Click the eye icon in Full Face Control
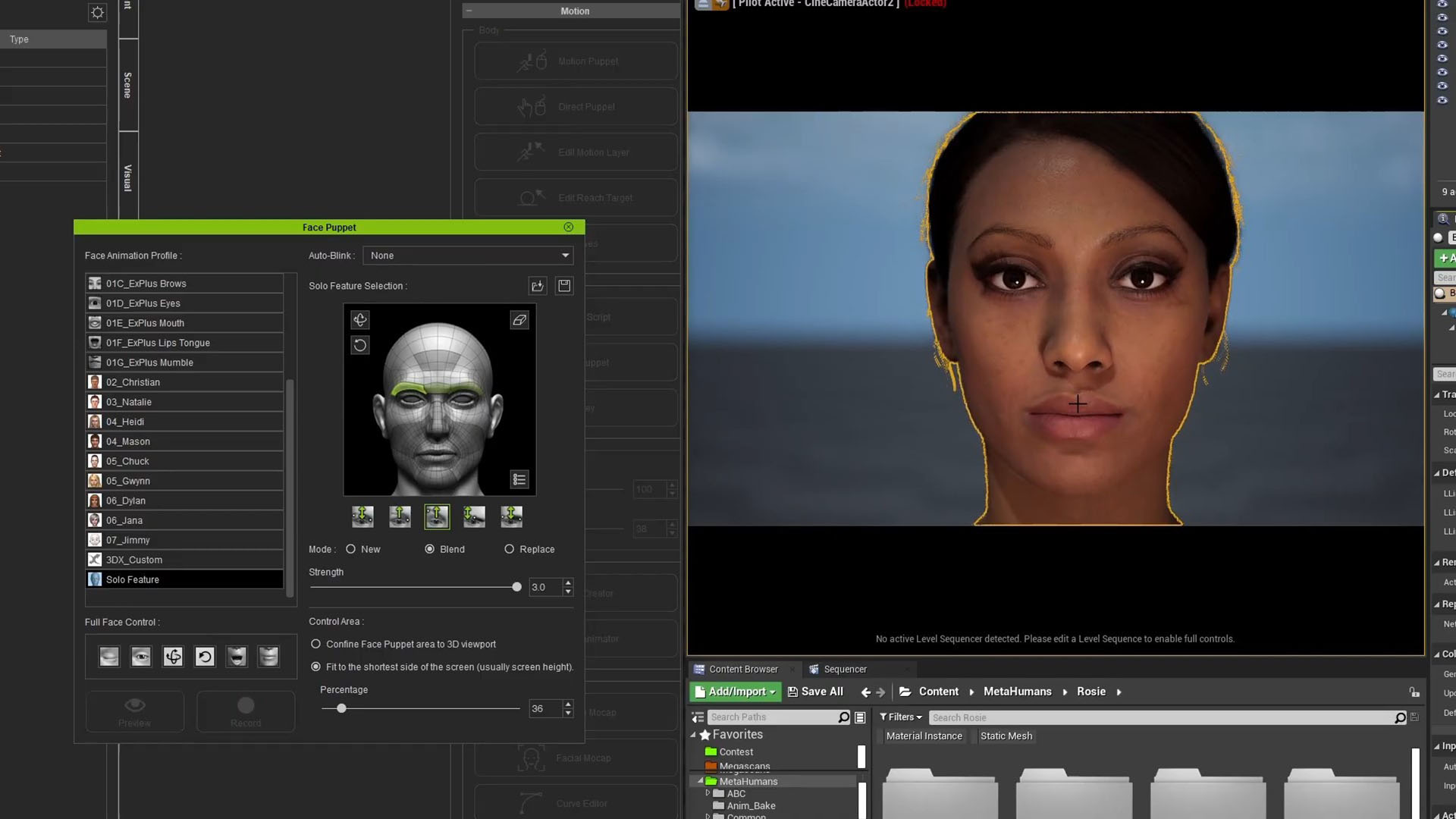 (141, 657)
